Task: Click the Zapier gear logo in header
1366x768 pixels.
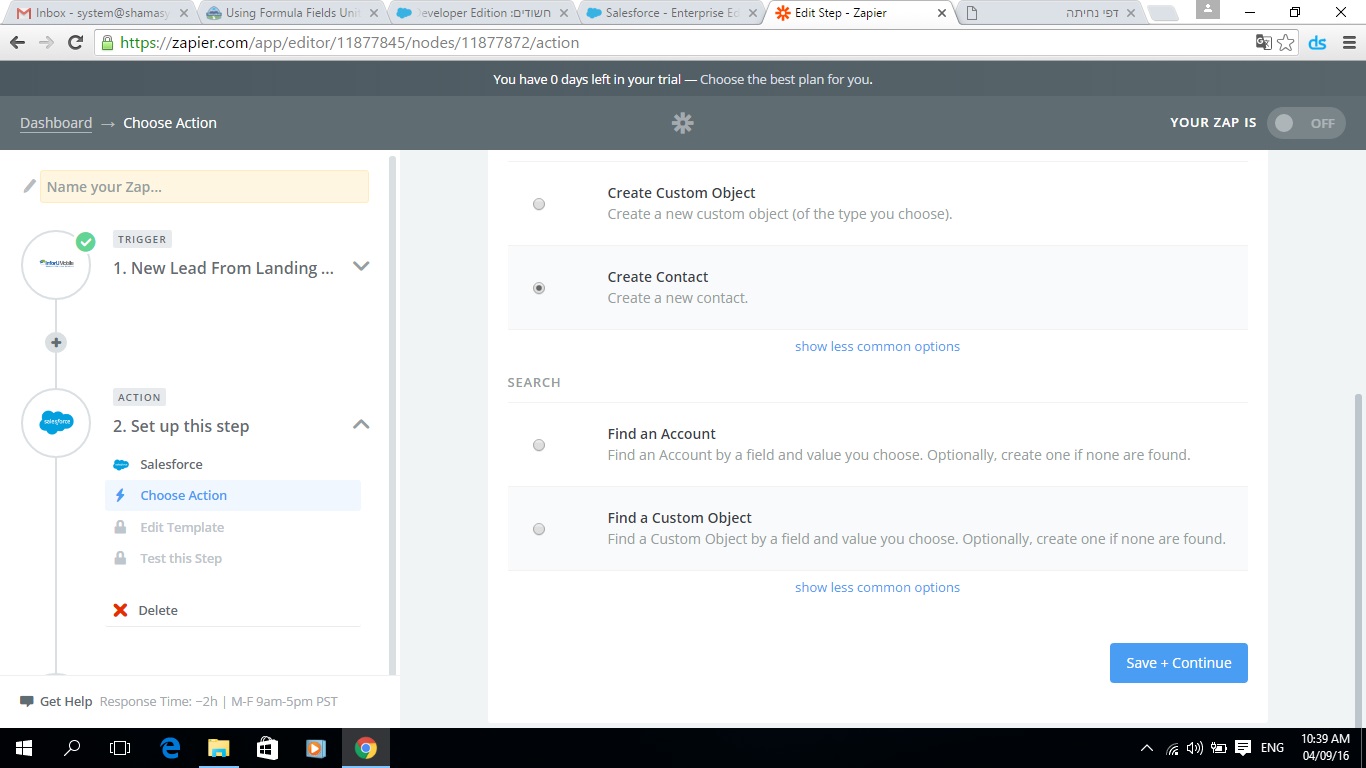Action: coord(683,123)
